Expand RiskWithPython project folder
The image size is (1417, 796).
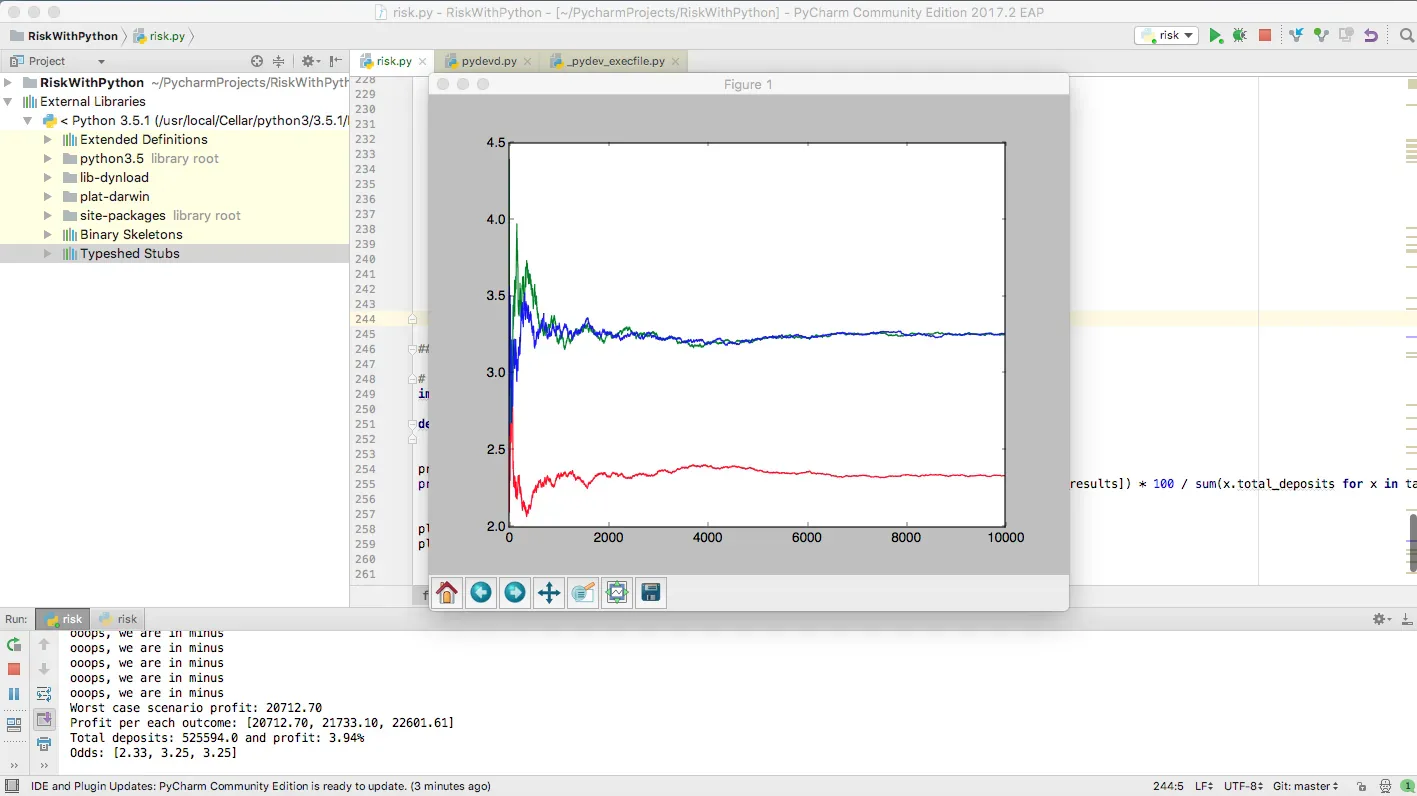point(9,82)
